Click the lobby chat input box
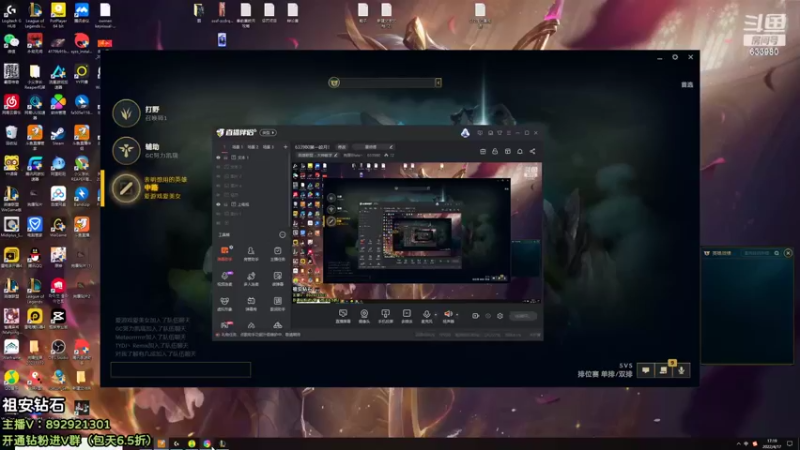 click(x=181, y=369)
